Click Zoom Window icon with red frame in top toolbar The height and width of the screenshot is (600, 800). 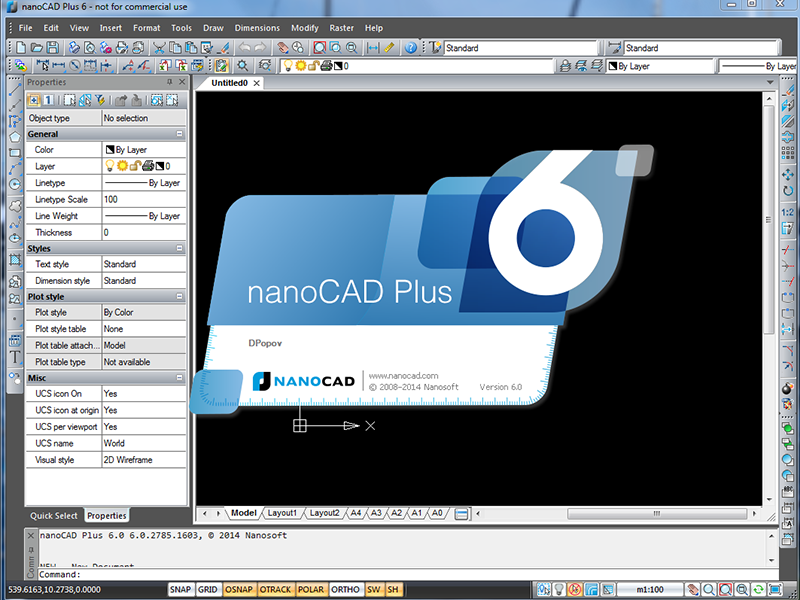point(319,48)
